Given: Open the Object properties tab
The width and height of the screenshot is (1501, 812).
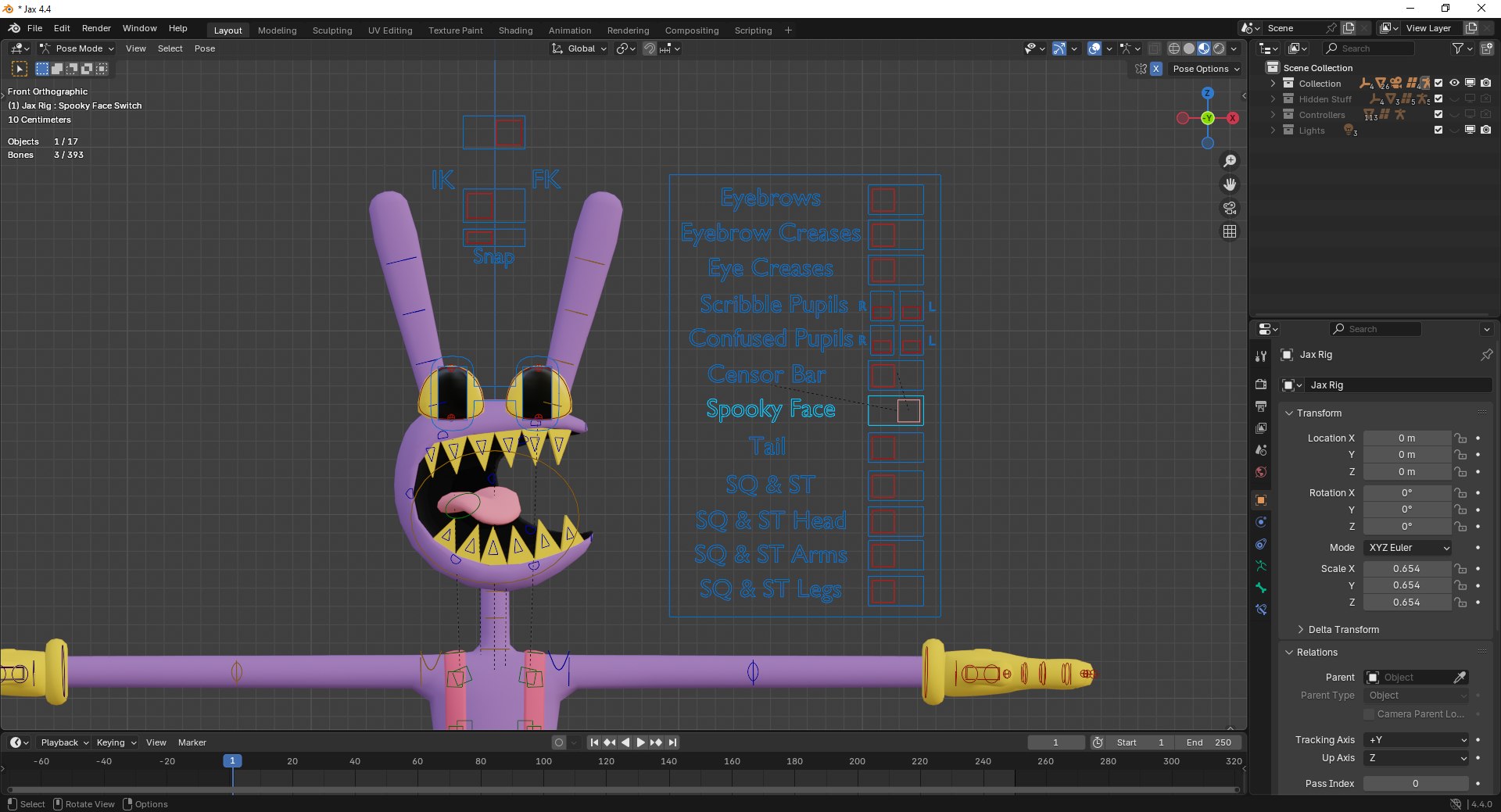Looking at the screenshot, I should click(x=1260, y=500).
